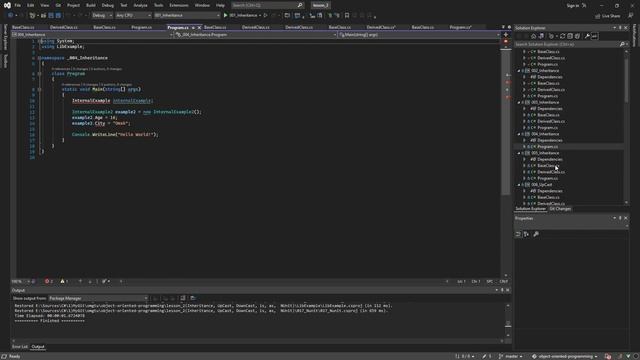This screenshot has height=360, width=640.
Task: Click the Solution Explorer collapse all icon
Action: pos(570,36)
